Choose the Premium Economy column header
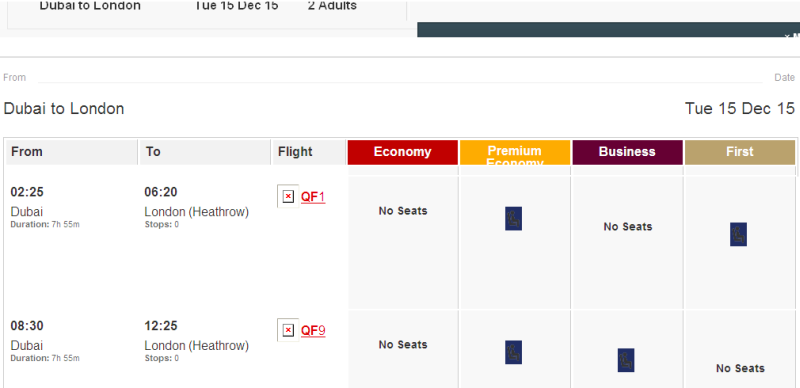Viewport: 800px width, 388px height. pyautogui.click(x=515, y=152)
